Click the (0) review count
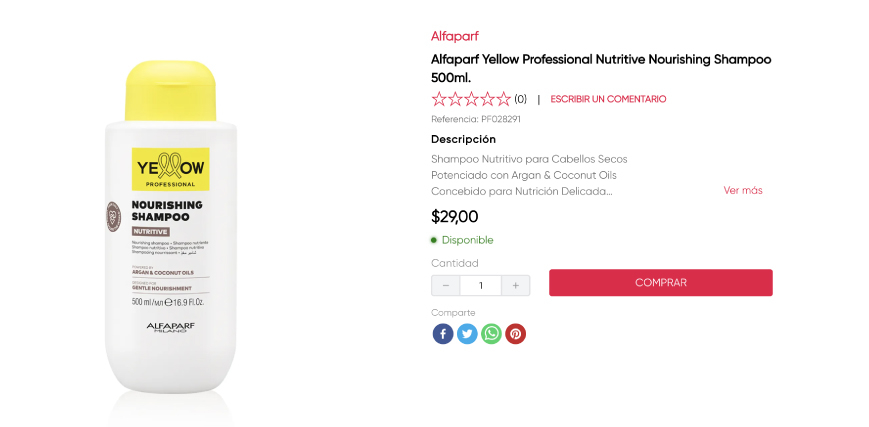Image resolution: width=869 pixels, height=427 pixels. (x=520, y=99)
